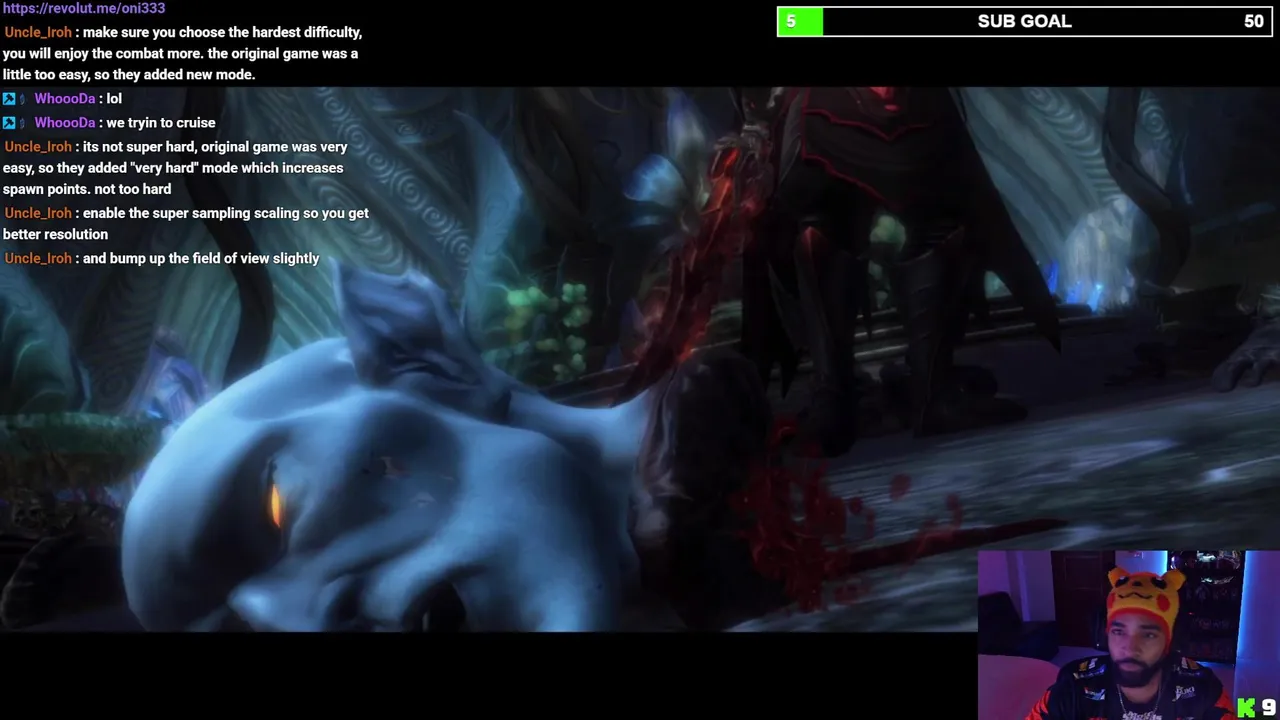Click the "lol" chat message text
1280x720 pixels.
click(x=114, y=99)
